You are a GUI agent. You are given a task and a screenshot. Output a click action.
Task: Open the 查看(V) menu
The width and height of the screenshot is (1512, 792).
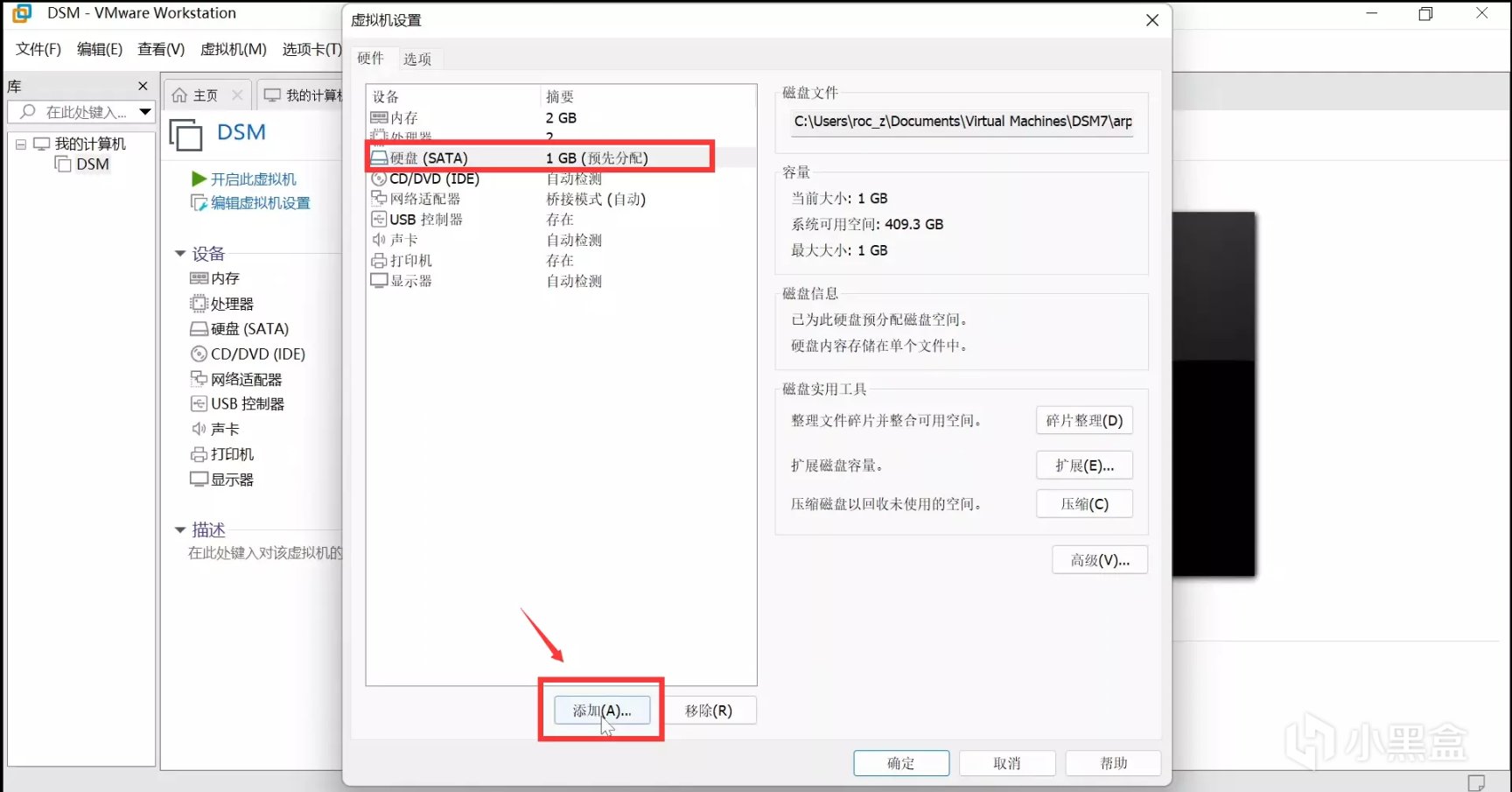[161, 49]
